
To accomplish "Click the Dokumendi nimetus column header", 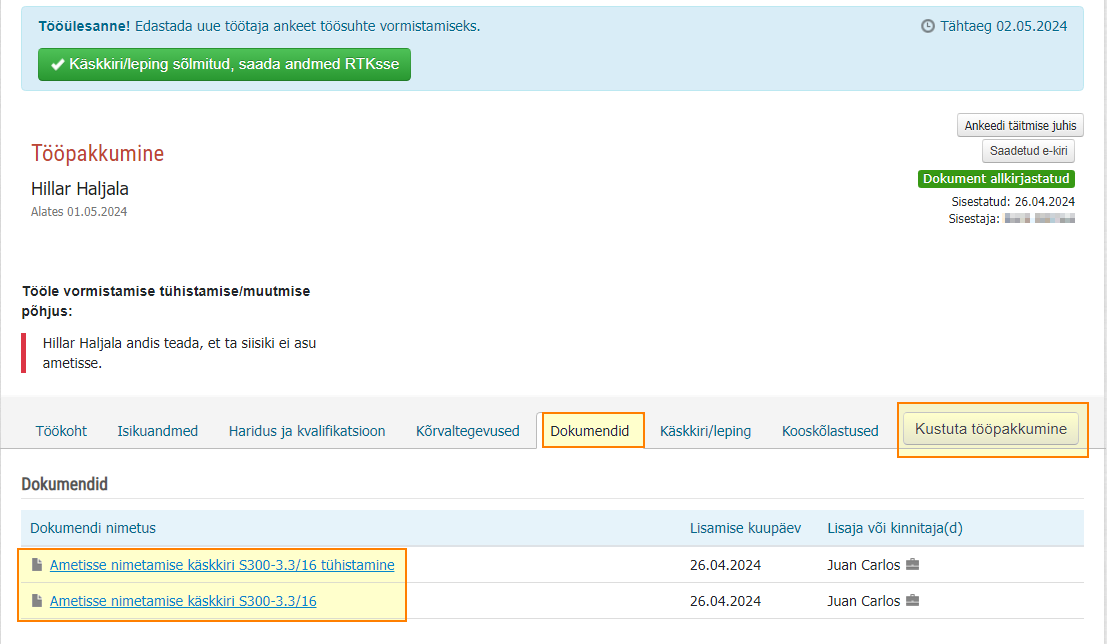I will [92, 528].
